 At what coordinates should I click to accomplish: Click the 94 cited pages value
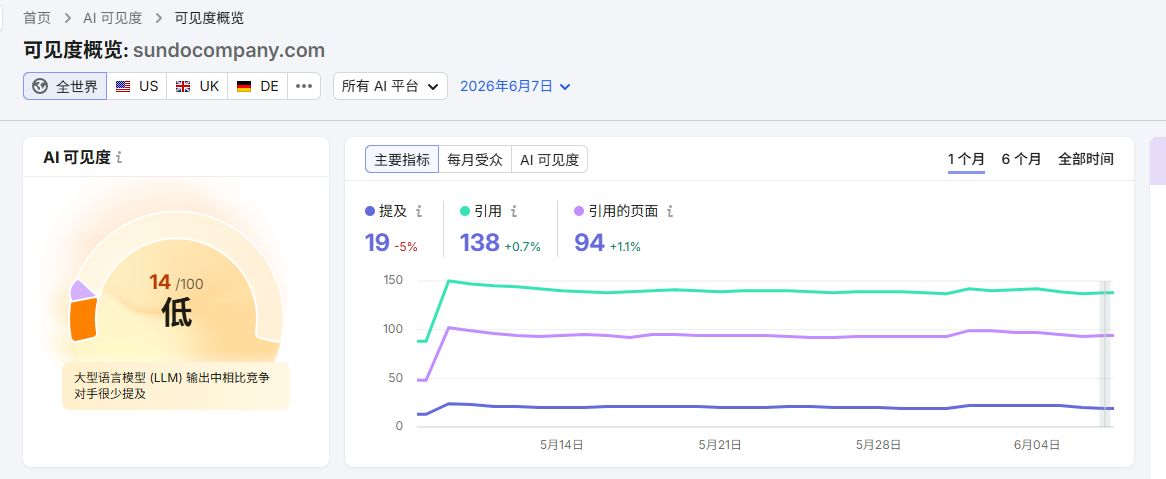[590, 242]
